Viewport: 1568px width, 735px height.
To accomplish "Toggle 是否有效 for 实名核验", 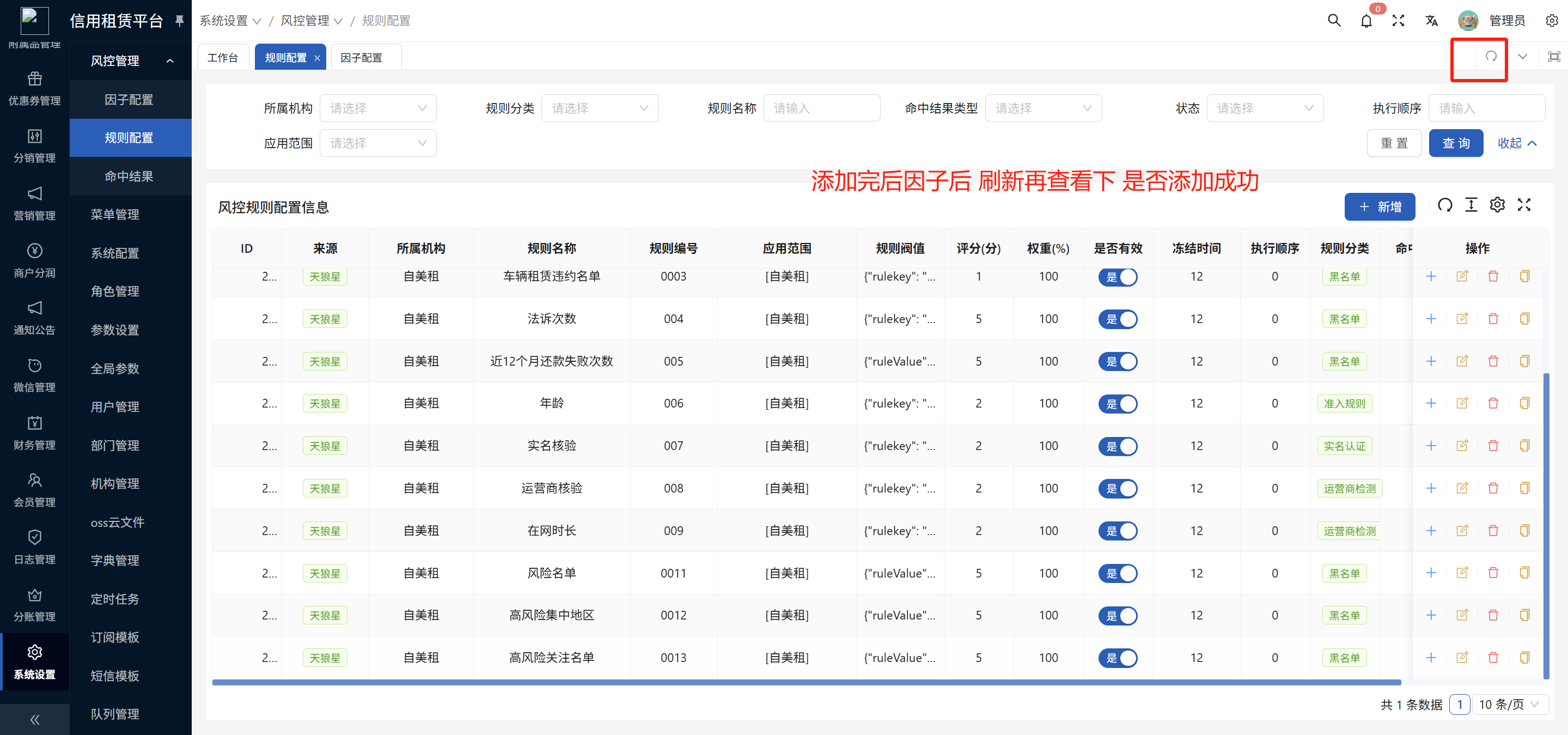I will 1118,446.
